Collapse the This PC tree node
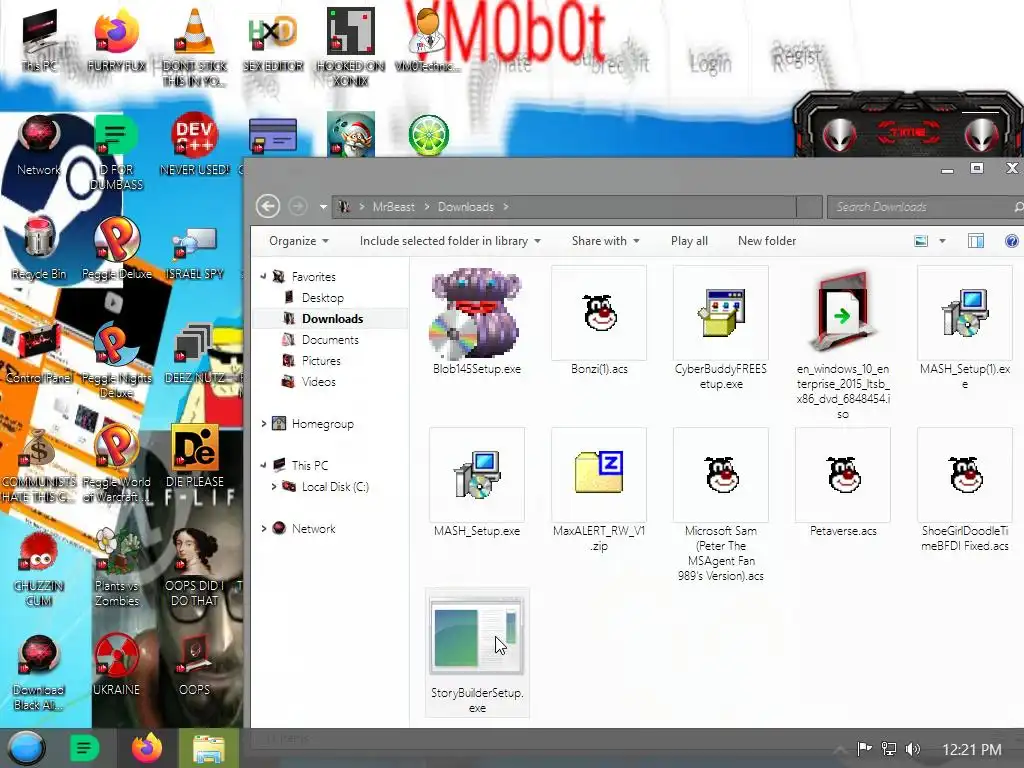The height and width of the screenshot is (768, 1024). click(x=263, y=466)
